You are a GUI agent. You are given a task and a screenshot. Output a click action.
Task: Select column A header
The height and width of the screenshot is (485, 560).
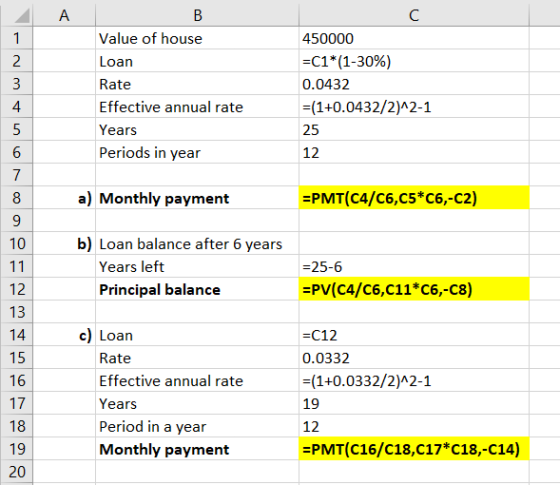coord(64,15)
